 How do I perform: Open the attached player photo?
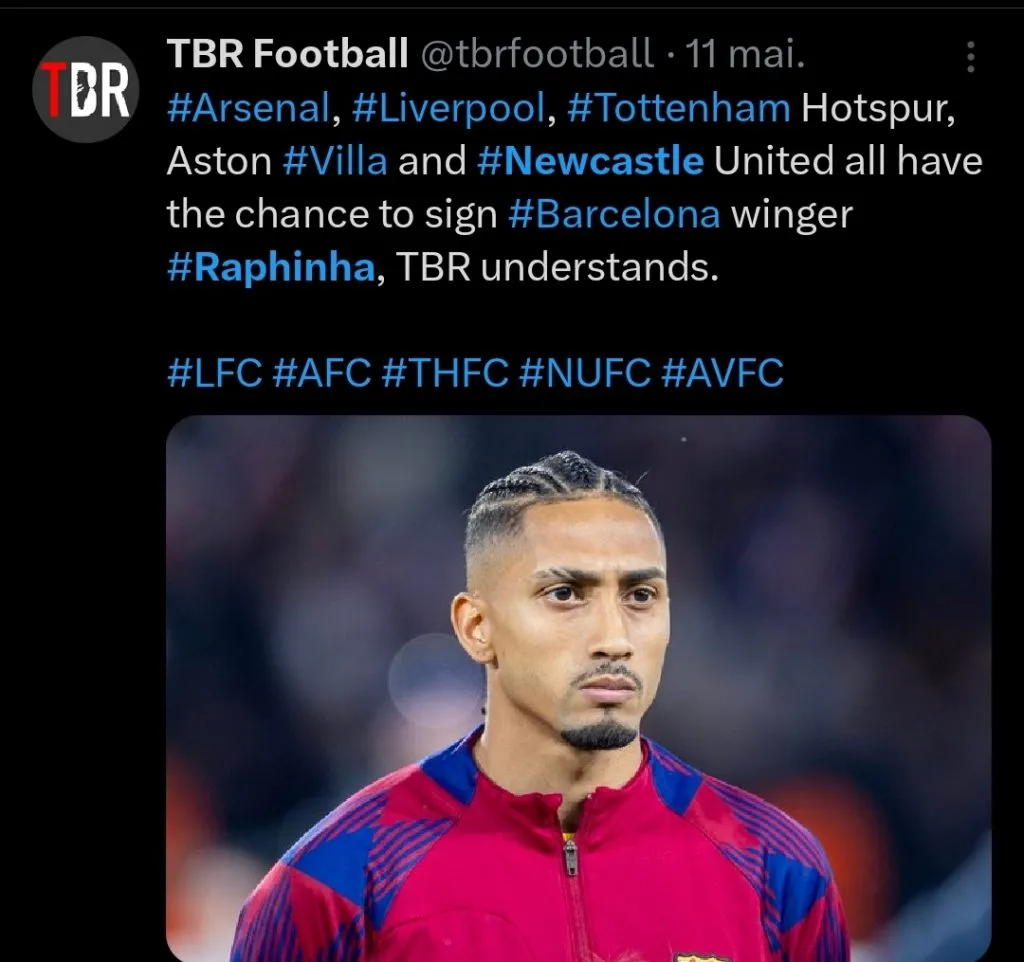[579, 688]
